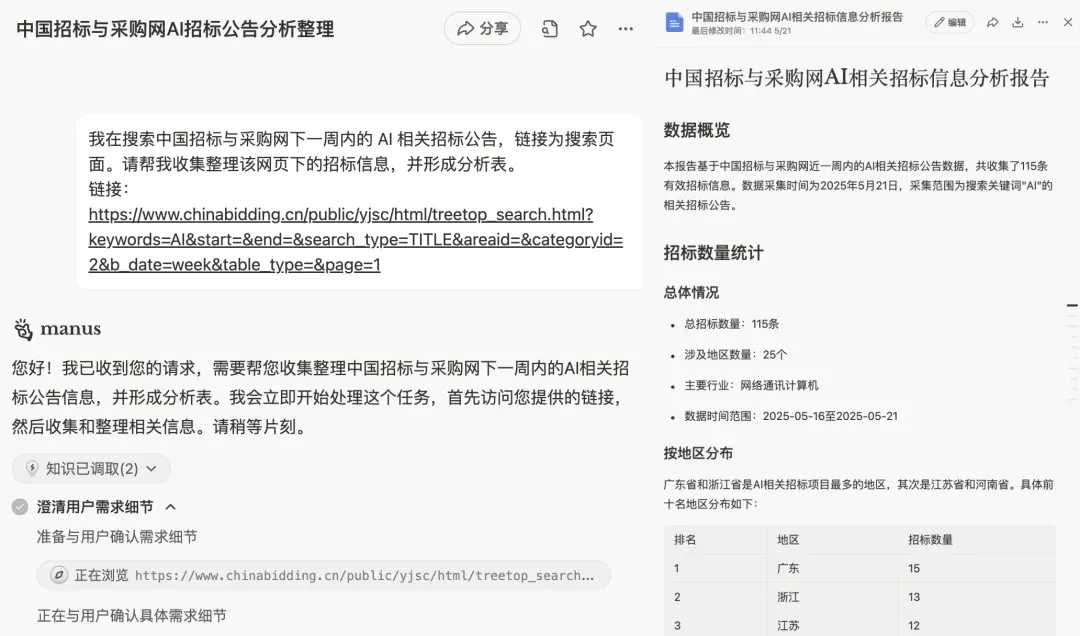The image size is (1080, 636).
Task: Star the conversation using the star icon
Action: pyautogui.click(x=588, y=29)
